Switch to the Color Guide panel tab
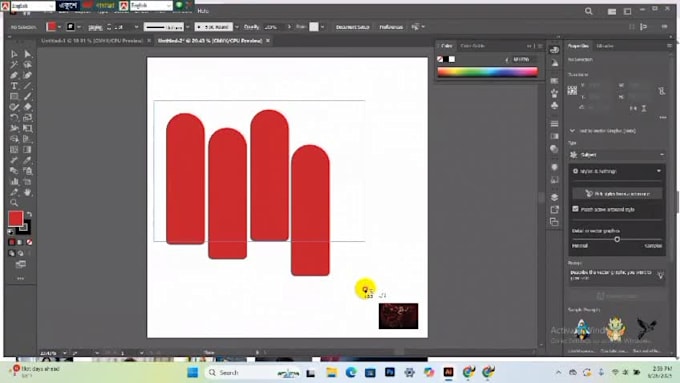 pos(472,46)
